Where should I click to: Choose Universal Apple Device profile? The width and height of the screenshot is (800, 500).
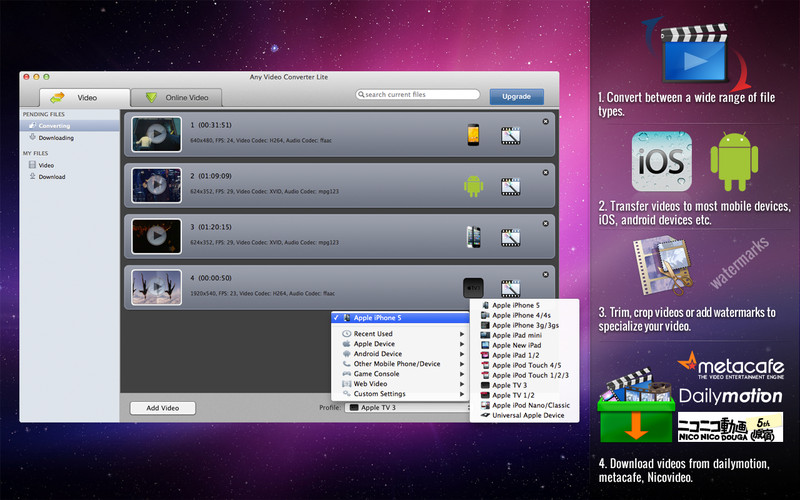[524, 415]
